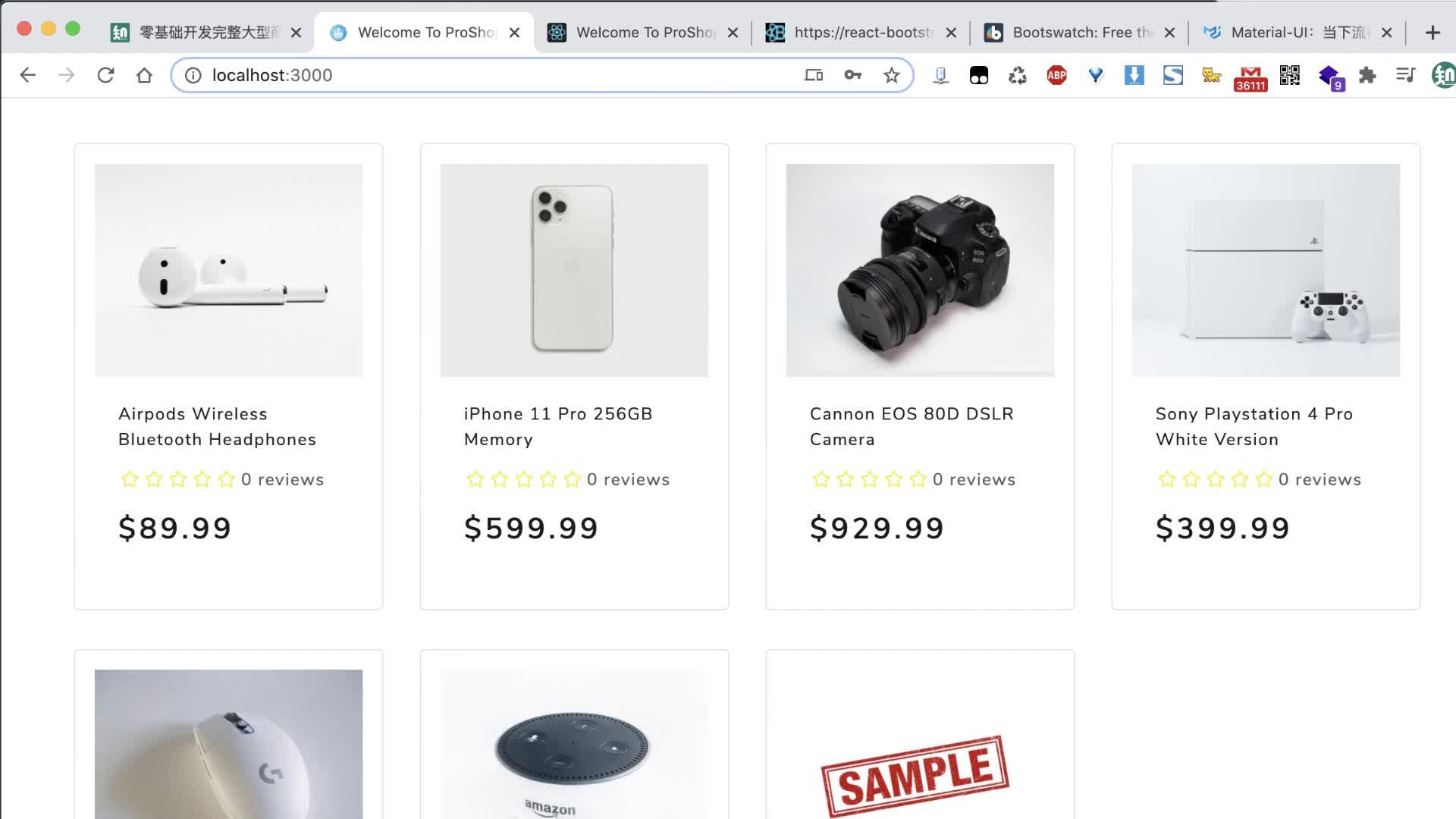This screenshot has height=819, width=1456.
Task: Close the Bootswatch tab
Action: (1169, 33)
